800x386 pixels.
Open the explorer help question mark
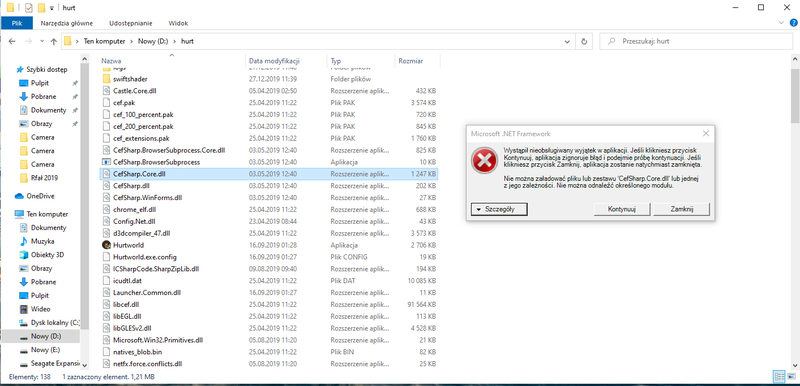point(794,23)
